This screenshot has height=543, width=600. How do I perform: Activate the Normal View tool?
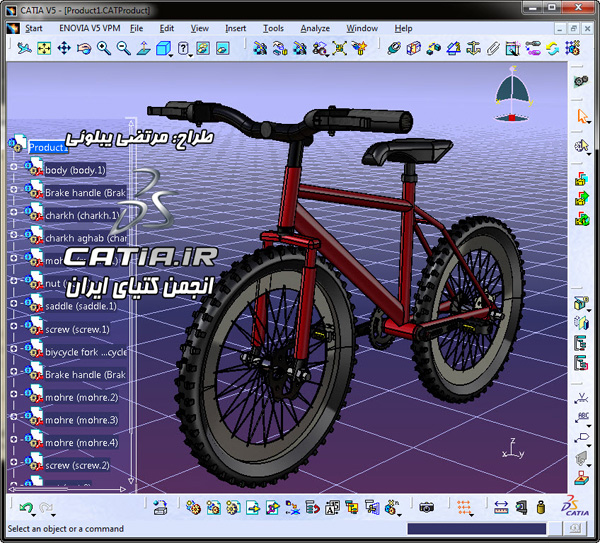143,49
